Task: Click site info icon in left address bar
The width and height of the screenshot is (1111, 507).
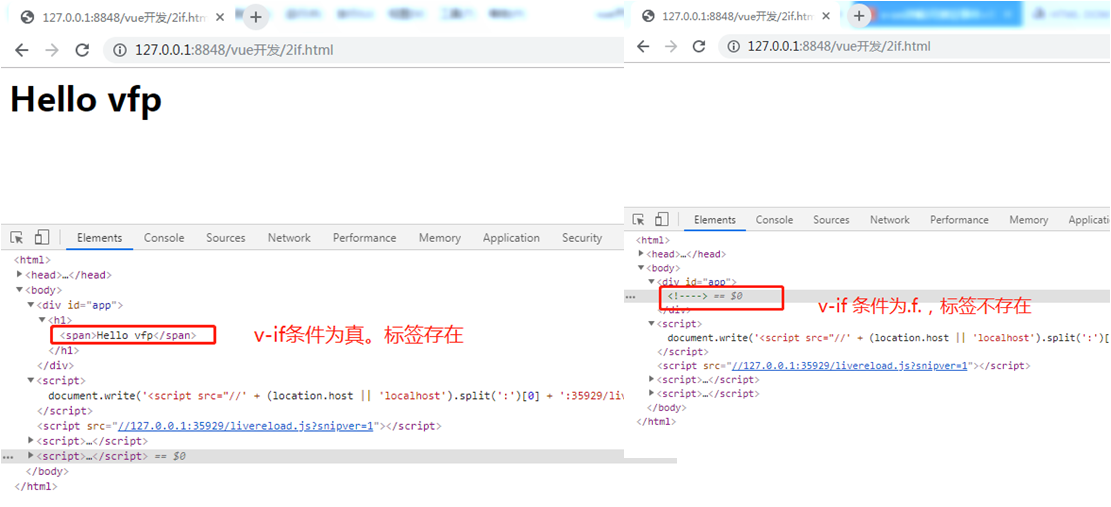Action: pos(120,50)
